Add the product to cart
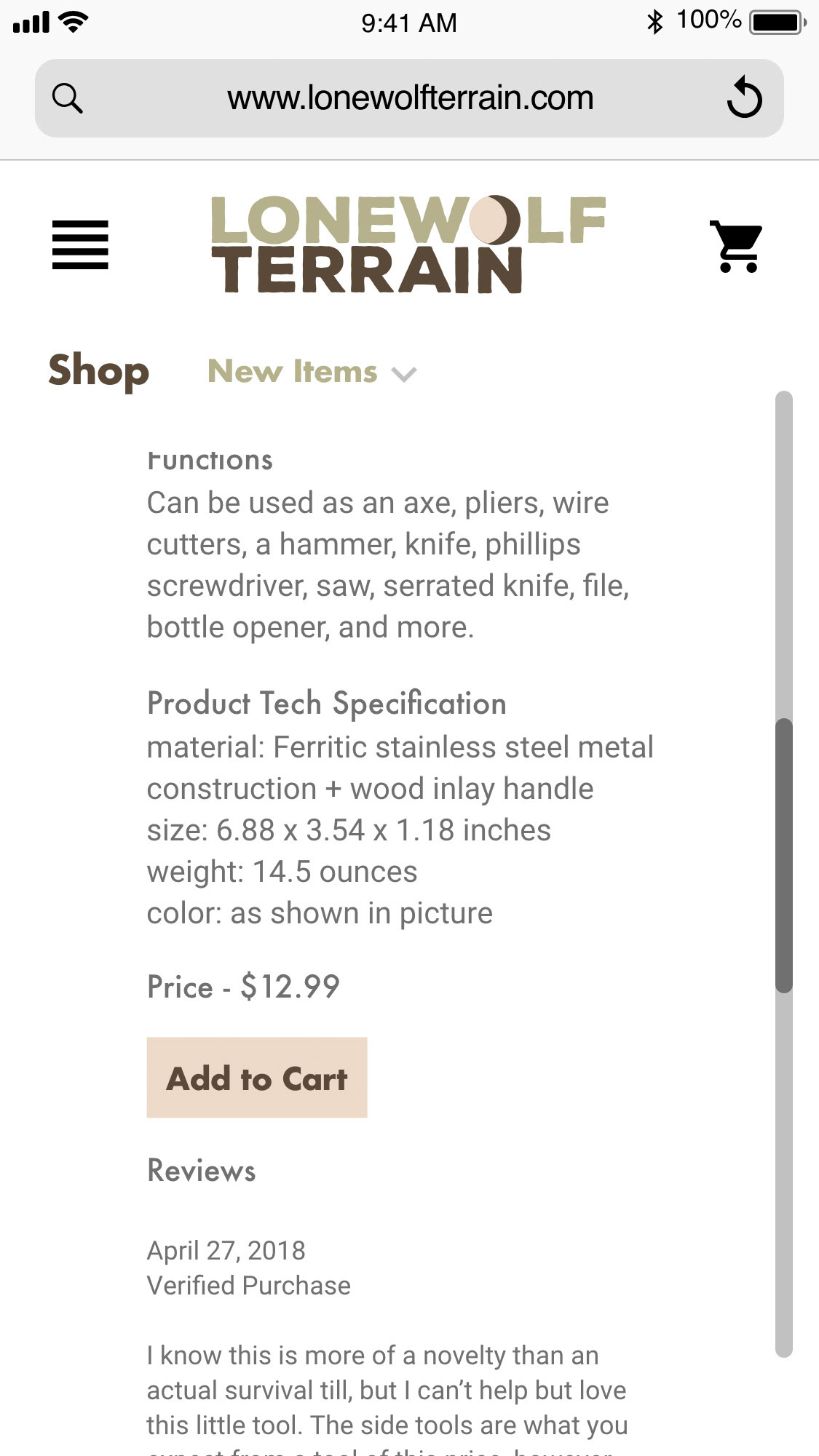The height and width of the screenshot is (1456, 819). [257, 1078]
